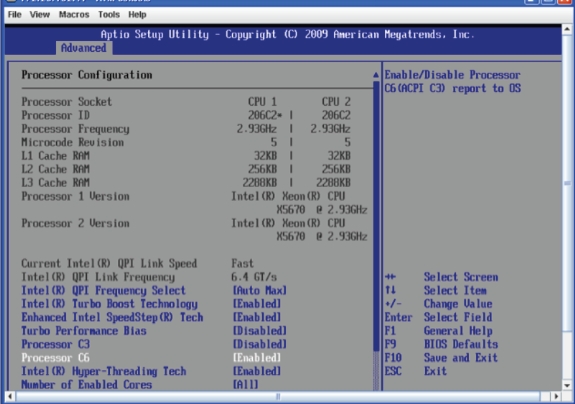This screenshot has width=575, height=404.
Task: Toggle Processor C6 [Enabled] value
Action: point(257,358)
